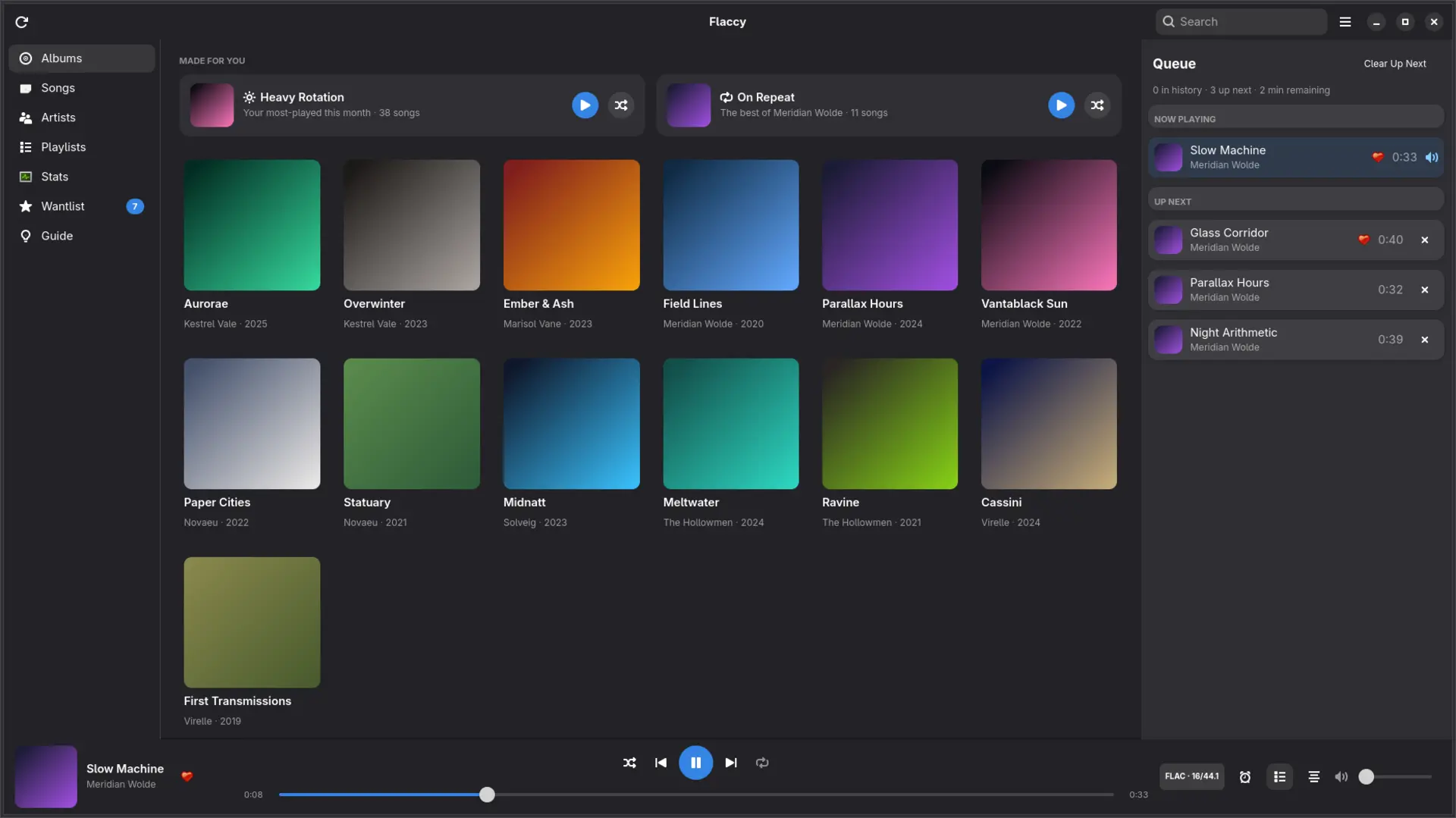Toggle the queue panel button

[1279, 777]
